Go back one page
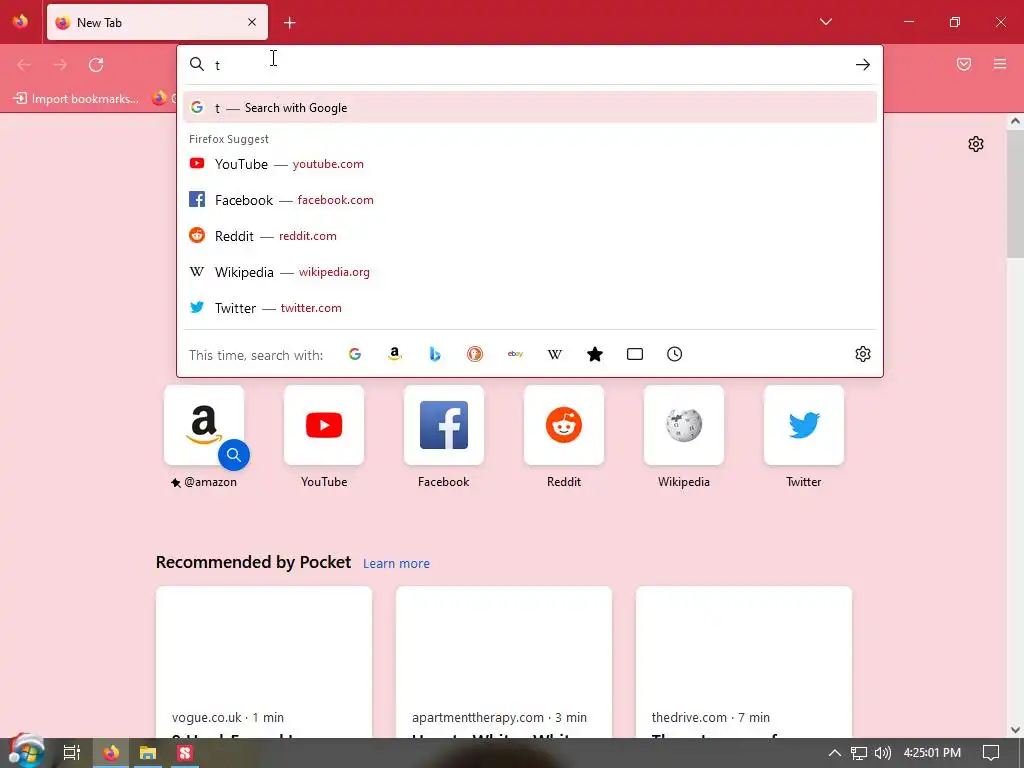Viewport: 1024px width, 768px height. click(24, 65)
